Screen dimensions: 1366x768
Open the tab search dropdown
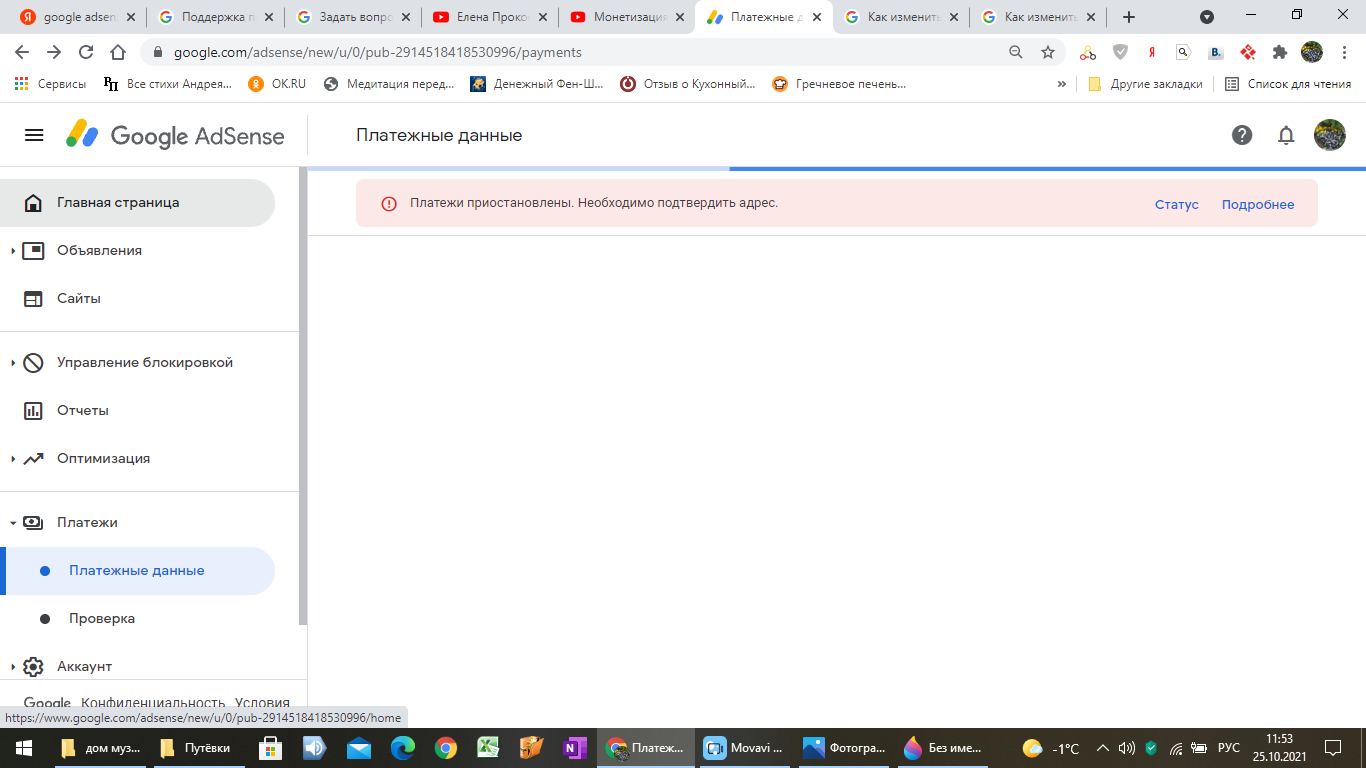(x=1207, y=17)
